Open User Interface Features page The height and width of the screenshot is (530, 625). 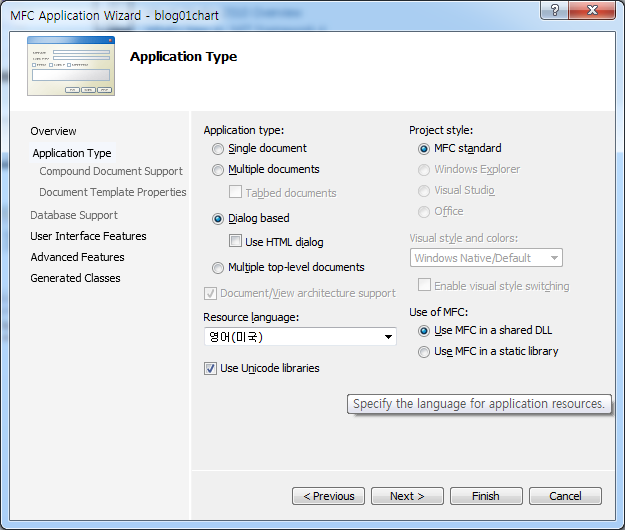pos(88,236)
